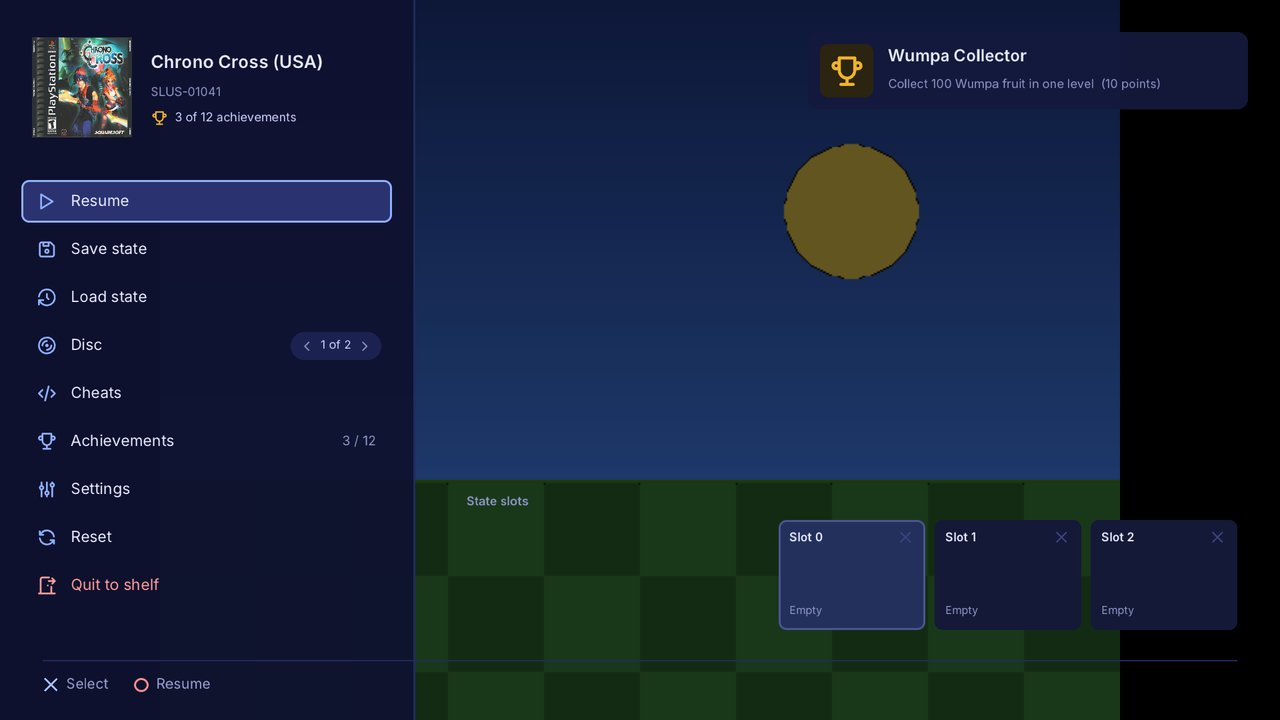Viewport: 1280px width, 720px height.
Task: Click the Load state history icon
Action: (x=47, y=297)
